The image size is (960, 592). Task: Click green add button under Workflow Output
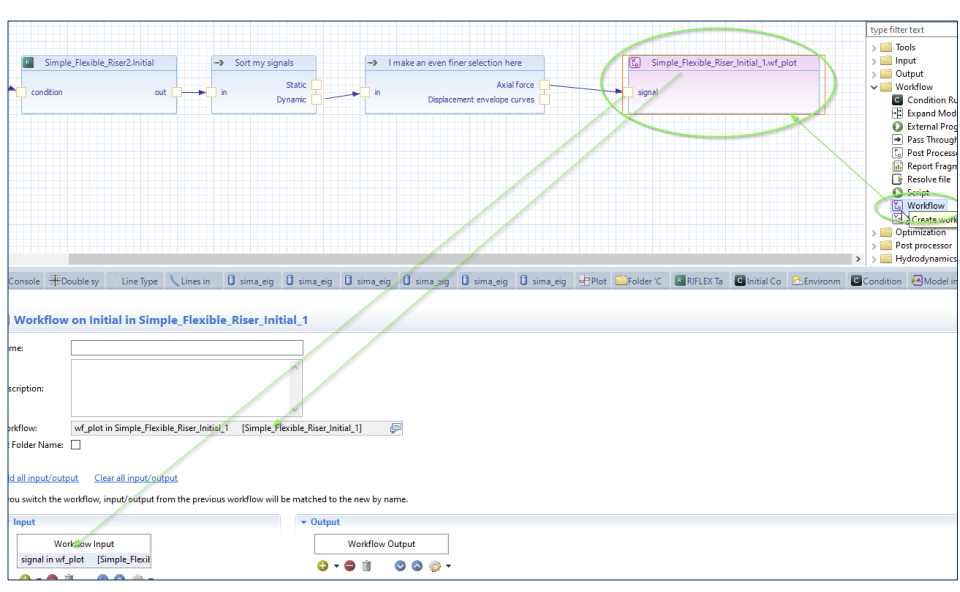click(324, 566)
